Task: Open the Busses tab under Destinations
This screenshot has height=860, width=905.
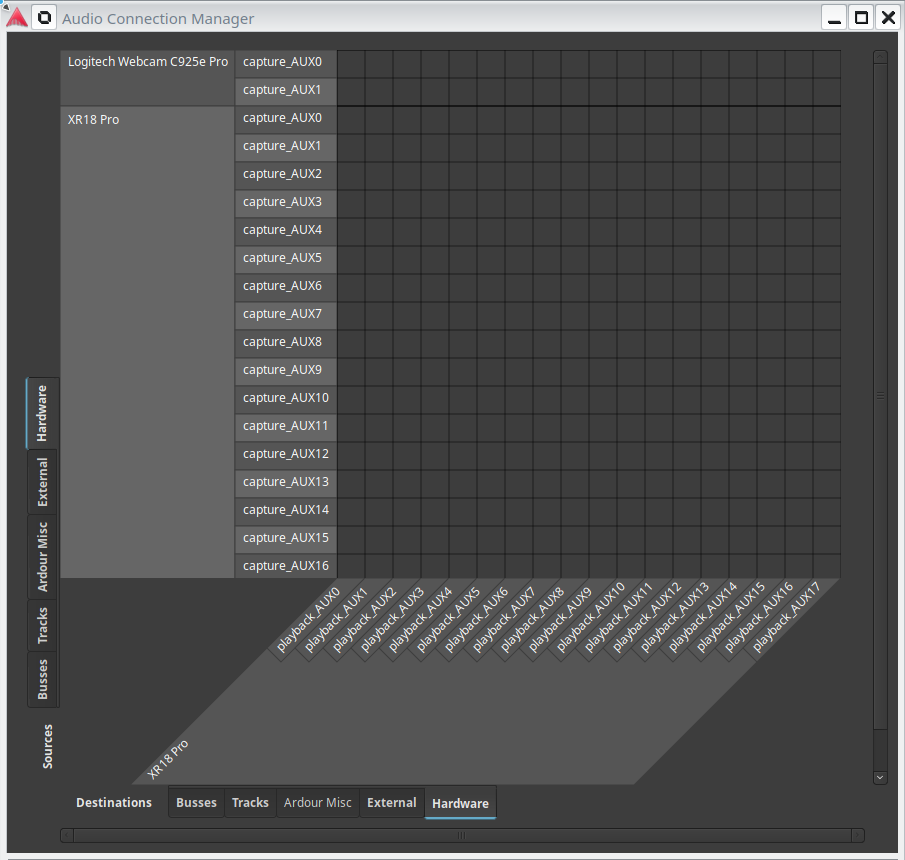Action: pos(196,803)
